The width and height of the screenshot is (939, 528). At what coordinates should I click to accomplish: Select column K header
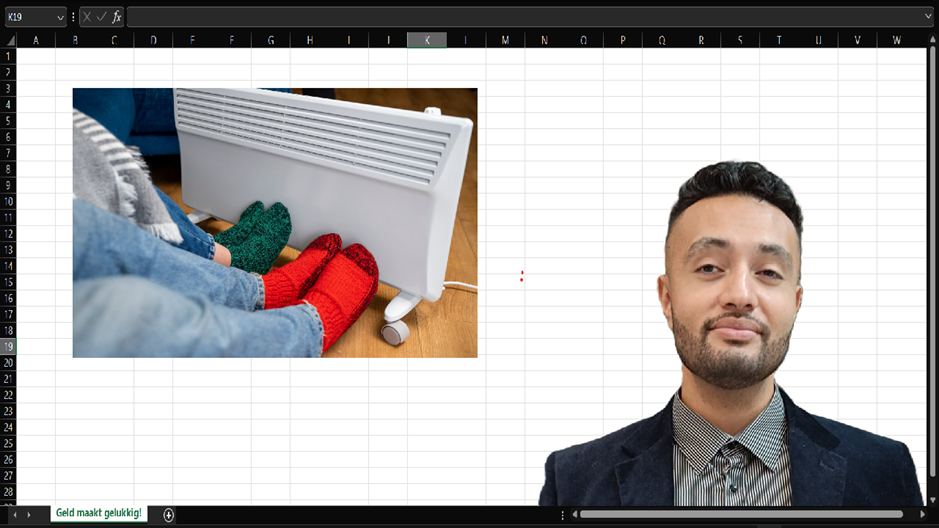427,40
